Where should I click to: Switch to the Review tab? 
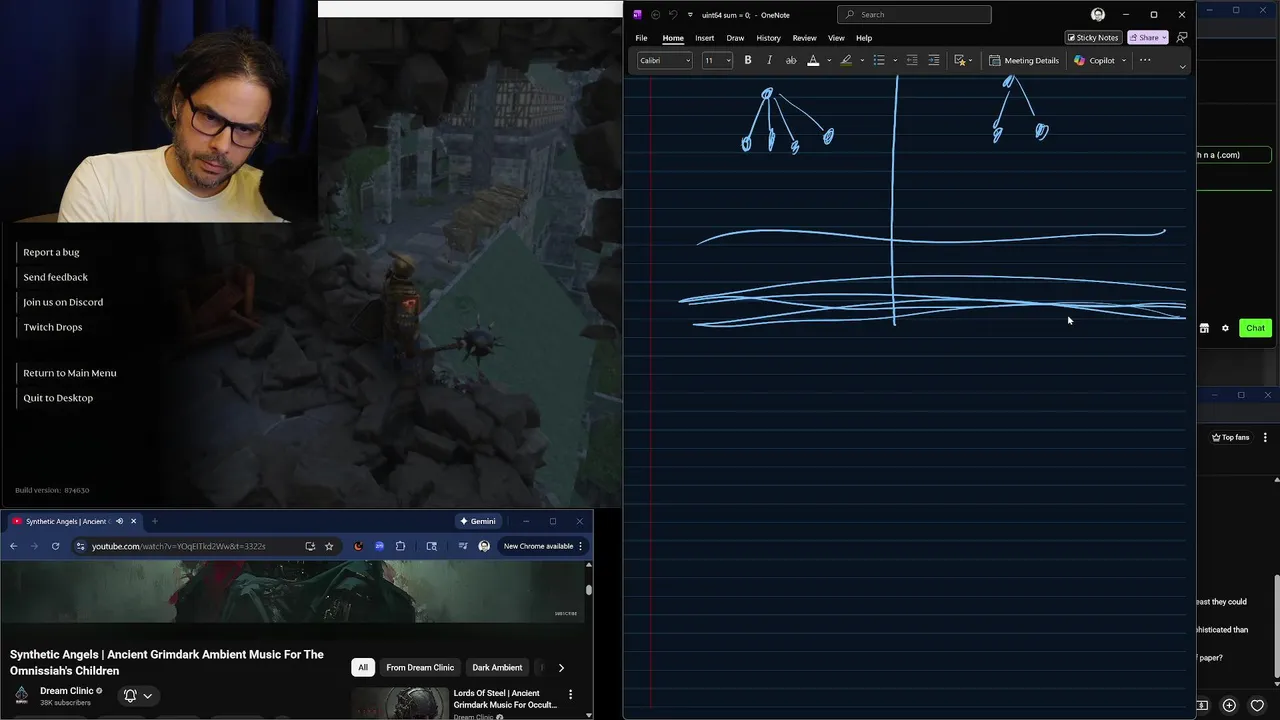coord(804,38)
